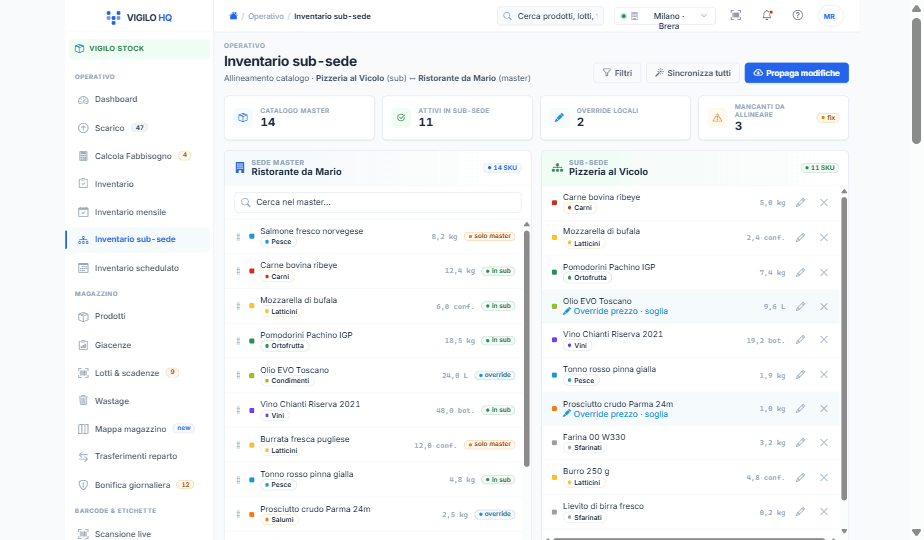Click the sub-sede list vertical scrollbar
Image resolution: width=924 pixels, height=540 pixels.
click(x=844, y=348)
